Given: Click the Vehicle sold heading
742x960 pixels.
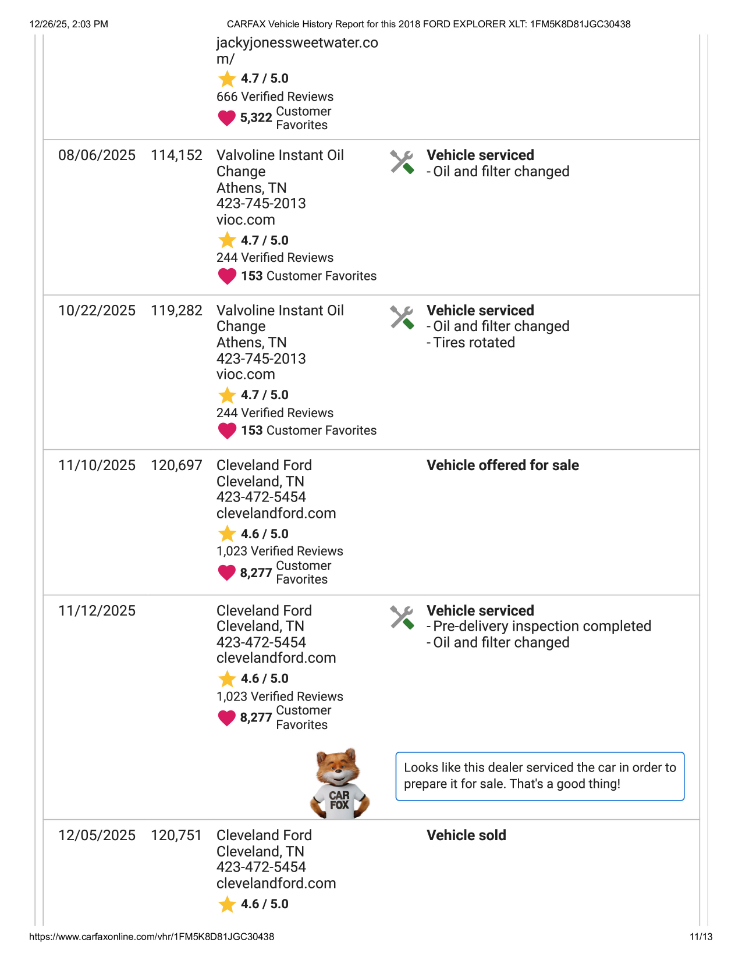Looking at the screenshot, I should [466, 835].
